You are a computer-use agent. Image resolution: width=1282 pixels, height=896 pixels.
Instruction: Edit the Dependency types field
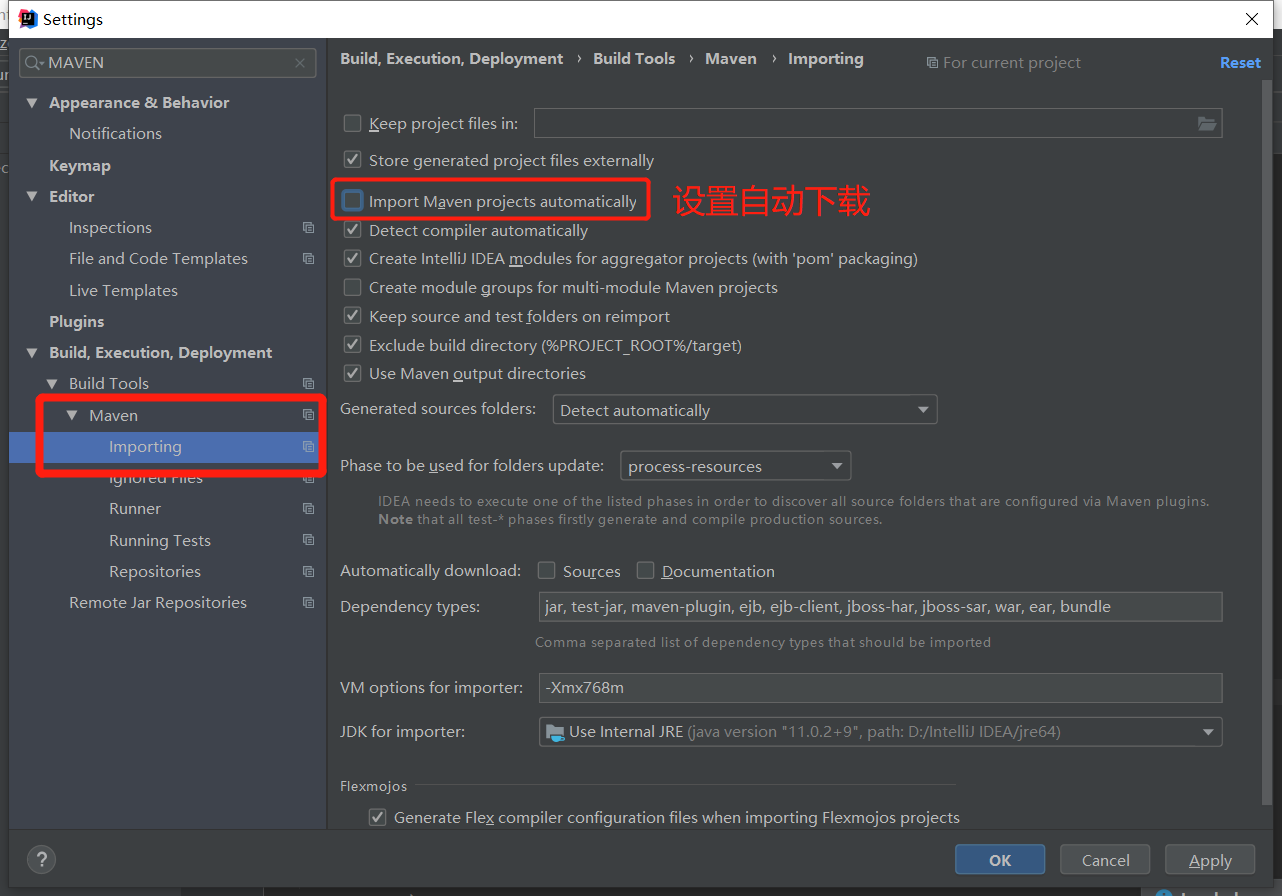[x=880, y=607]
